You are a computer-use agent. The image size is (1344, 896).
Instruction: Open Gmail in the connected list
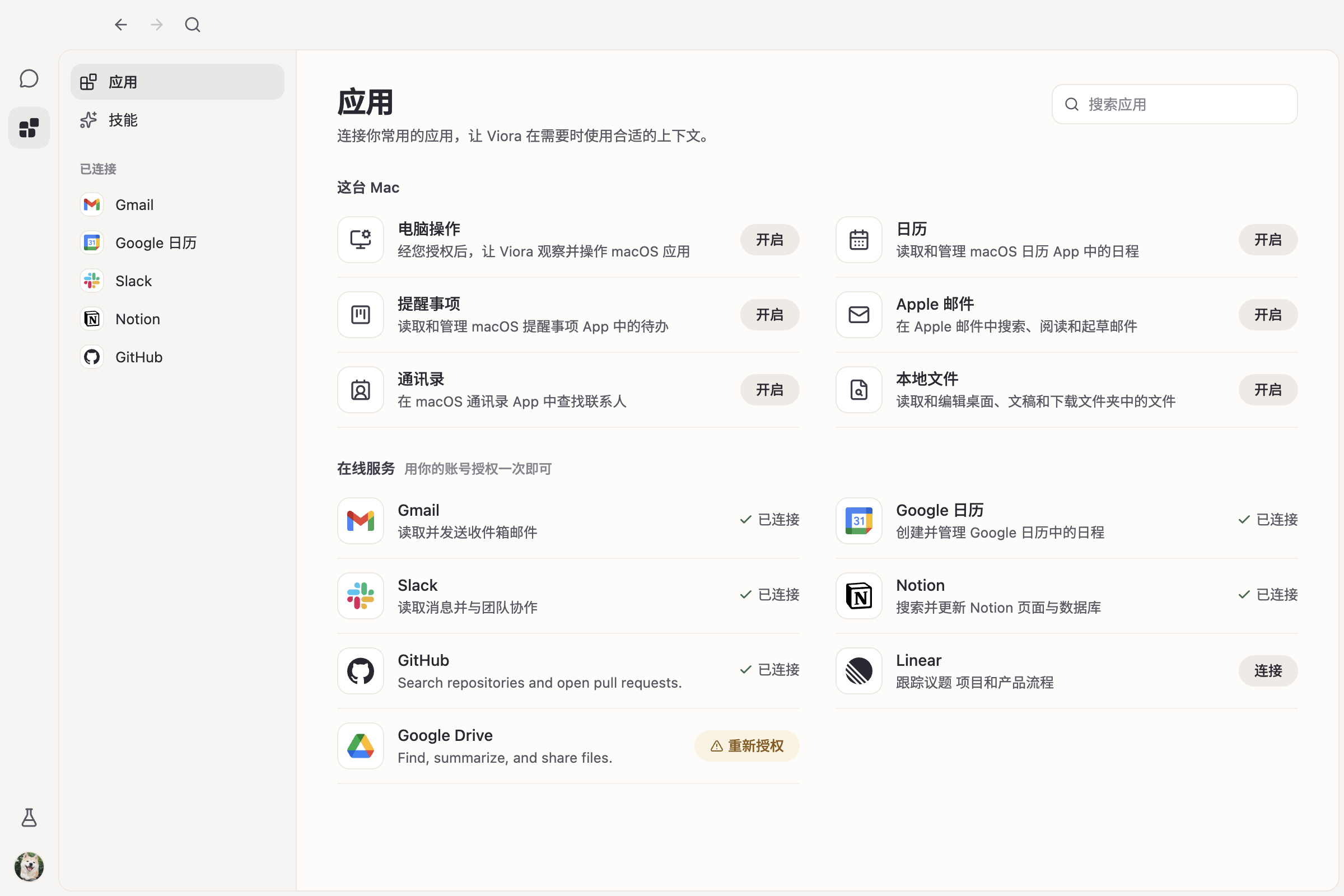tap(177, 204)
